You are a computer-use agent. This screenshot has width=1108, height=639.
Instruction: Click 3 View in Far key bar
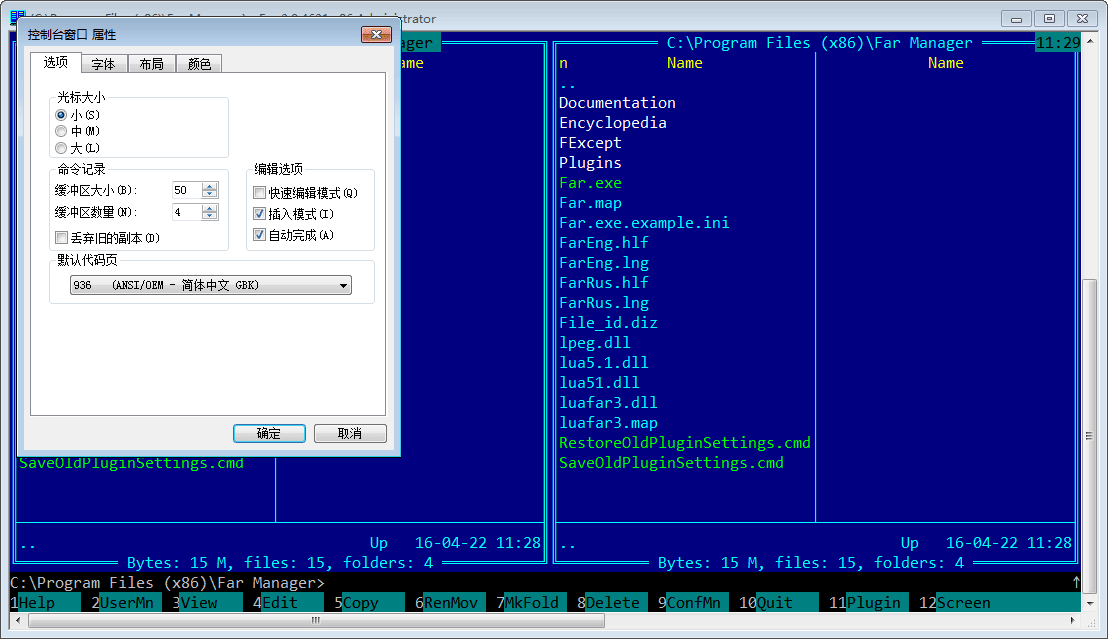point(207,603)
